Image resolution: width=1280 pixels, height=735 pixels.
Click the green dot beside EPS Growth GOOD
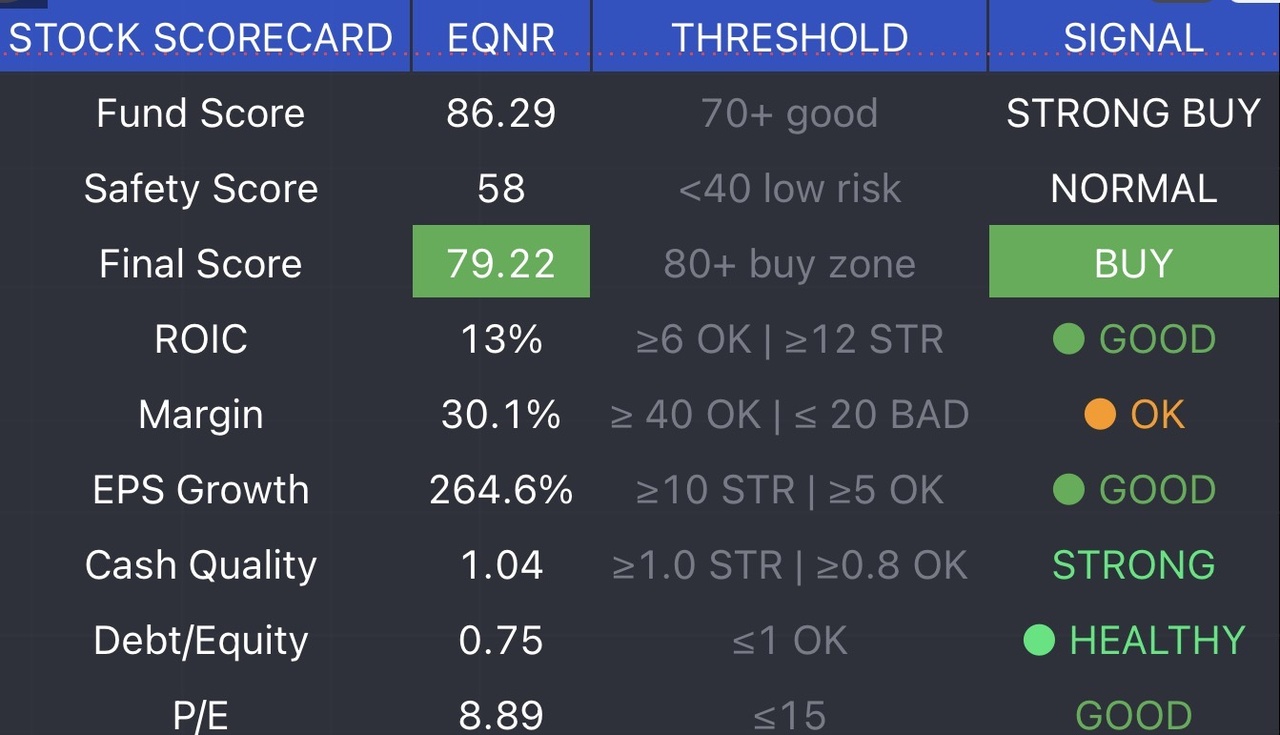1069,490
